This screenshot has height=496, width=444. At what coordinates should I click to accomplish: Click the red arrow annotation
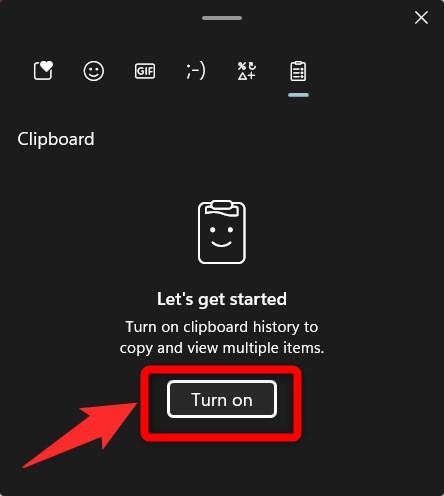(80, 435)
